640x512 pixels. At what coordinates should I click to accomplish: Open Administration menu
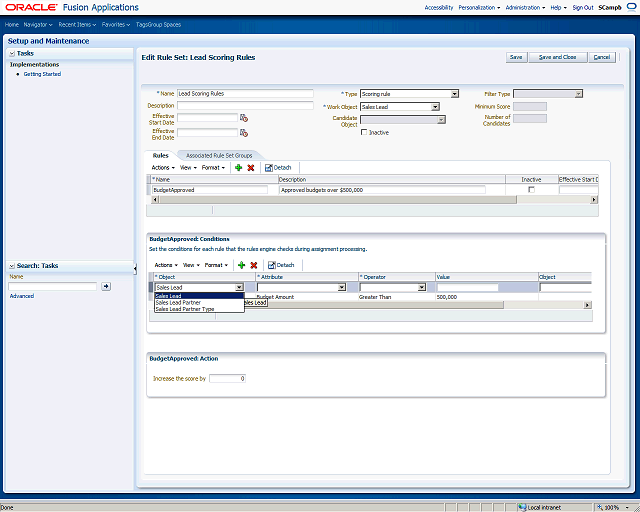tap(525, 7)
